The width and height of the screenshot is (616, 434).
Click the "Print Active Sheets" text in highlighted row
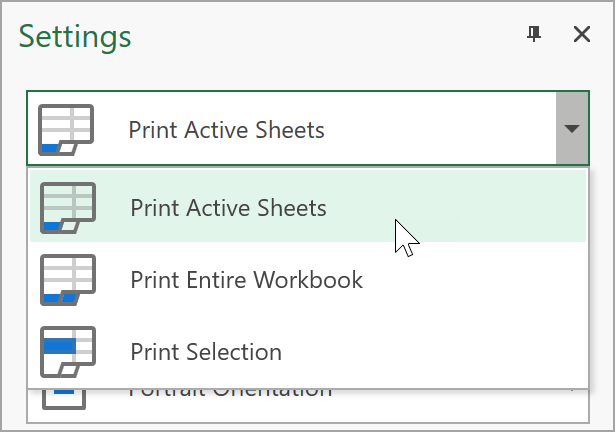228,208
